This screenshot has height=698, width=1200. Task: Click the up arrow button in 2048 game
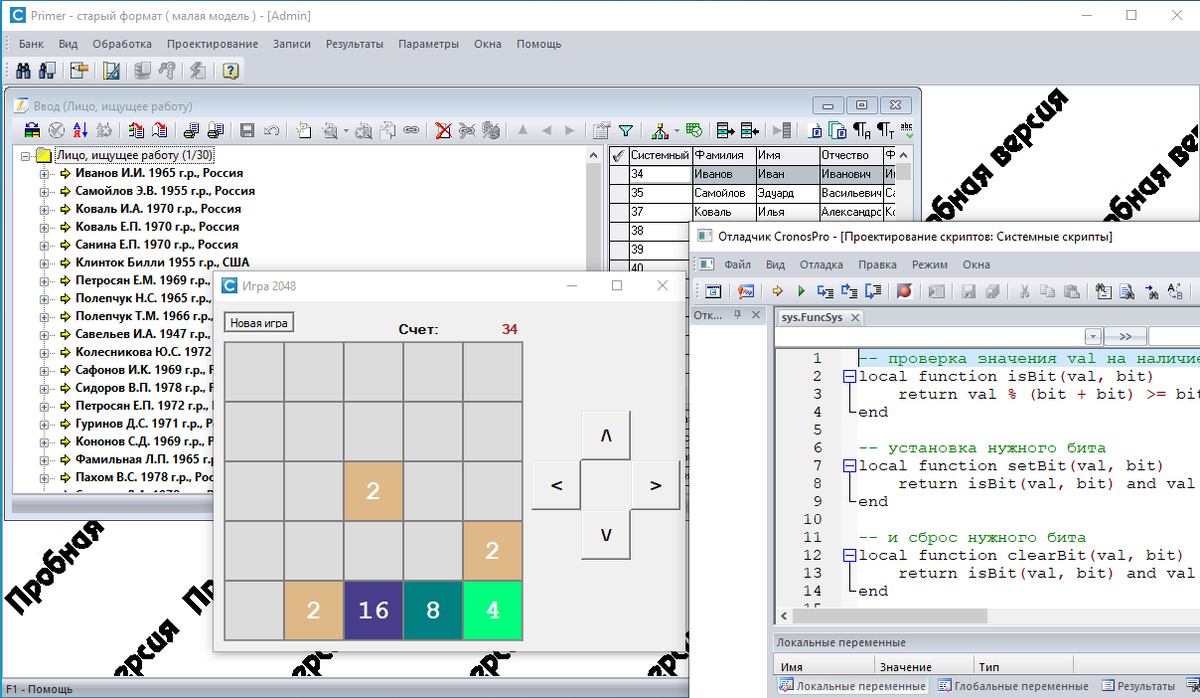coord(606,436)
